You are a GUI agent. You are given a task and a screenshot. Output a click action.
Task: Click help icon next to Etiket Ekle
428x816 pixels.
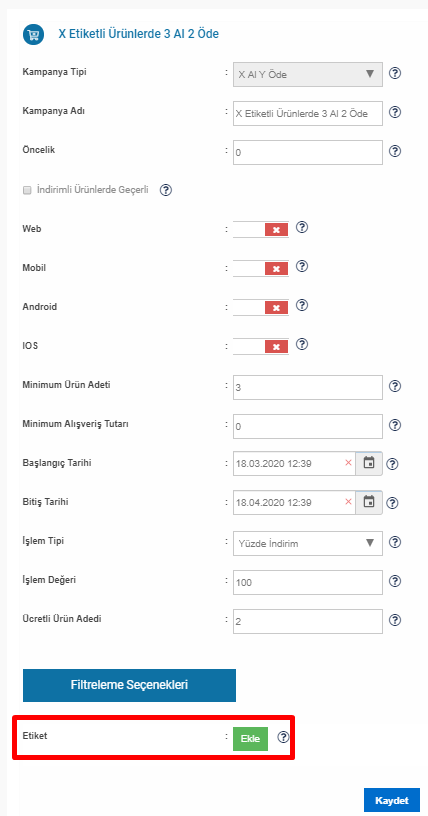(283, 737)
